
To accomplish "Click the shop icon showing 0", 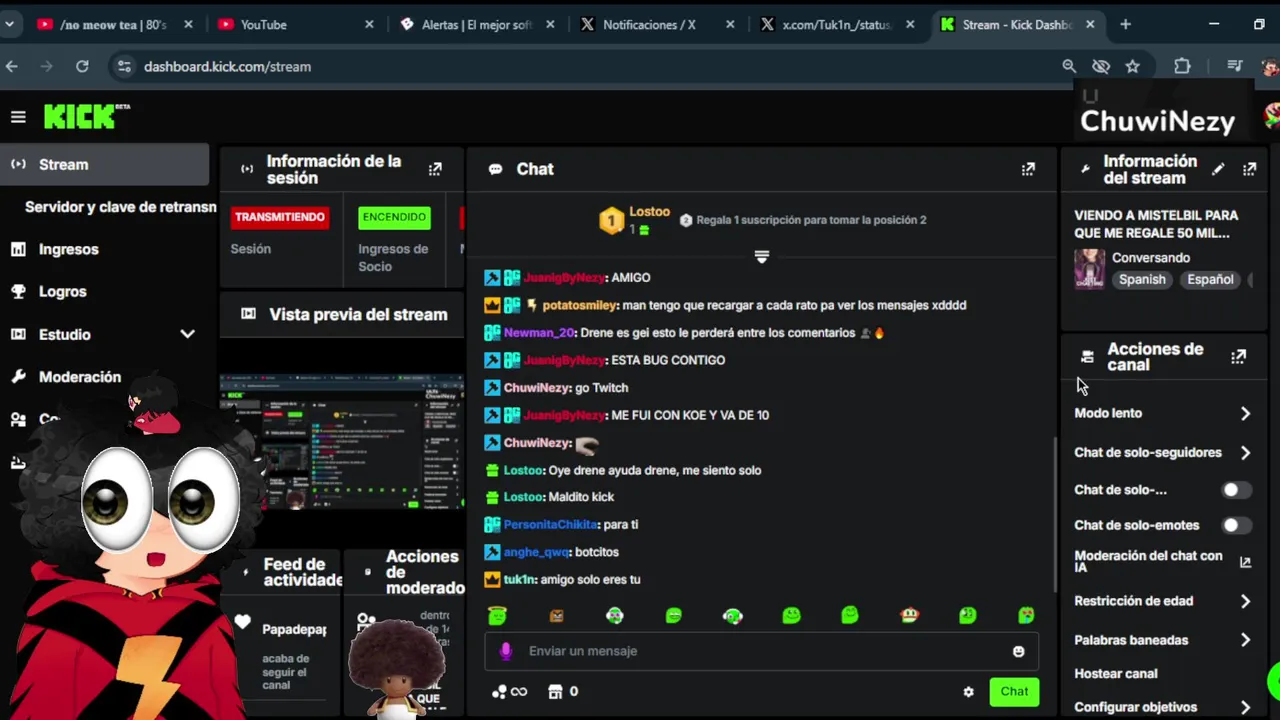I will [x=563, y=691].
